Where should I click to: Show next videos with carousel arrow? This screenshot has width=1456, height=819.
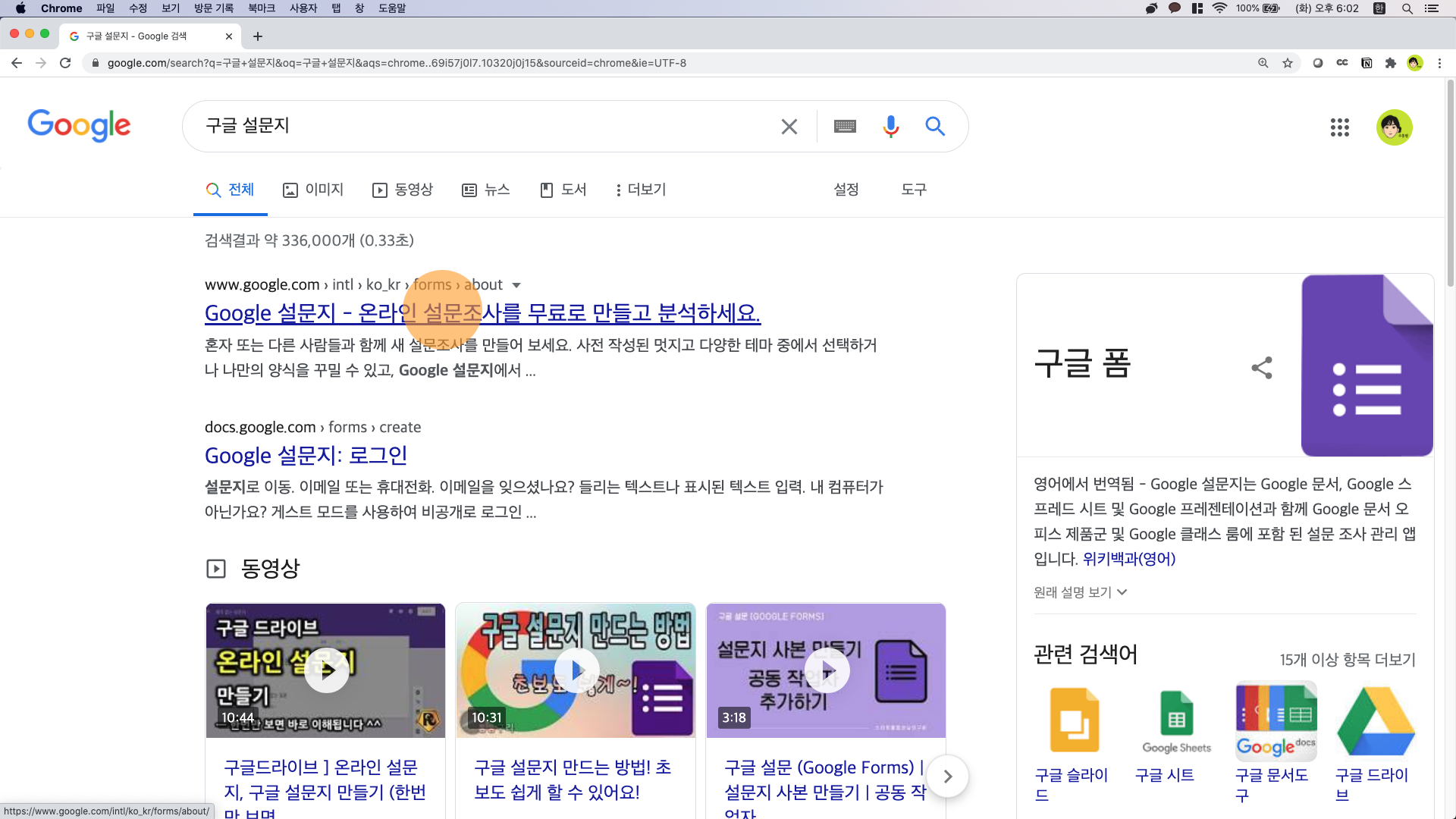click(x=947, y=776)
